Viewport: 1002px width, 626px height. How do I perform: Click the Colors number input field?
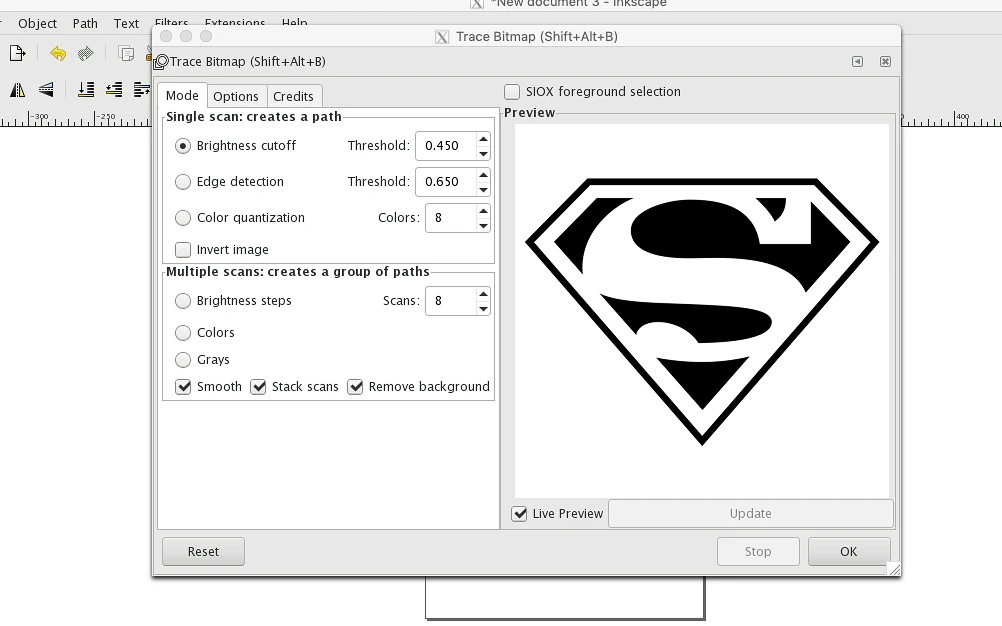point(451,218)
